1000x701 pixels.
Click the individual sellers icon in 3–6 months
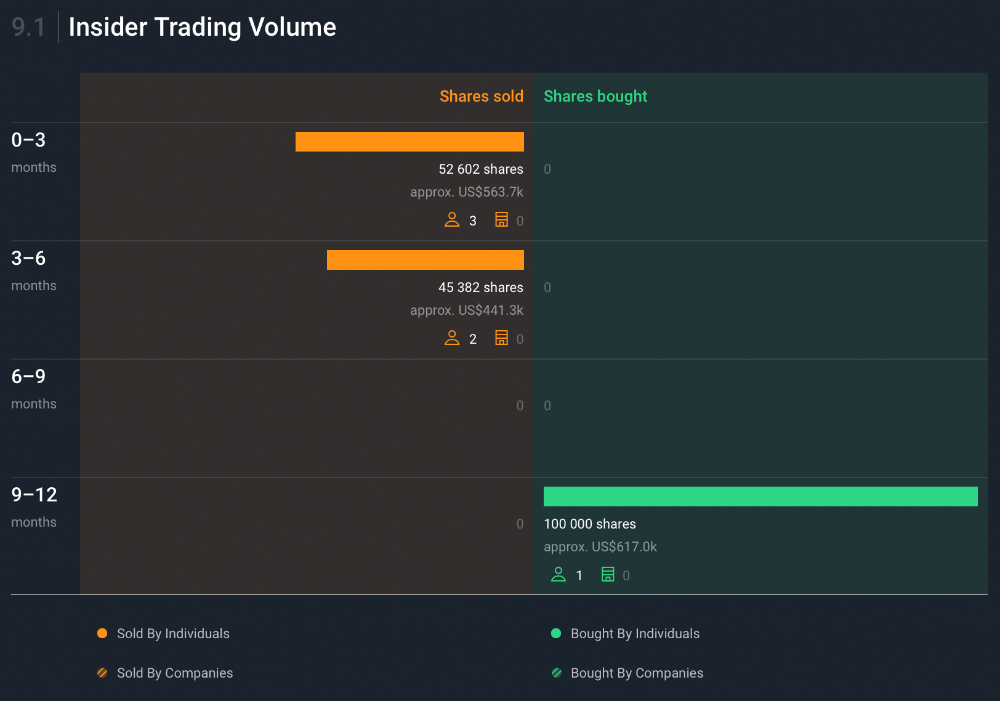[452, 338]
